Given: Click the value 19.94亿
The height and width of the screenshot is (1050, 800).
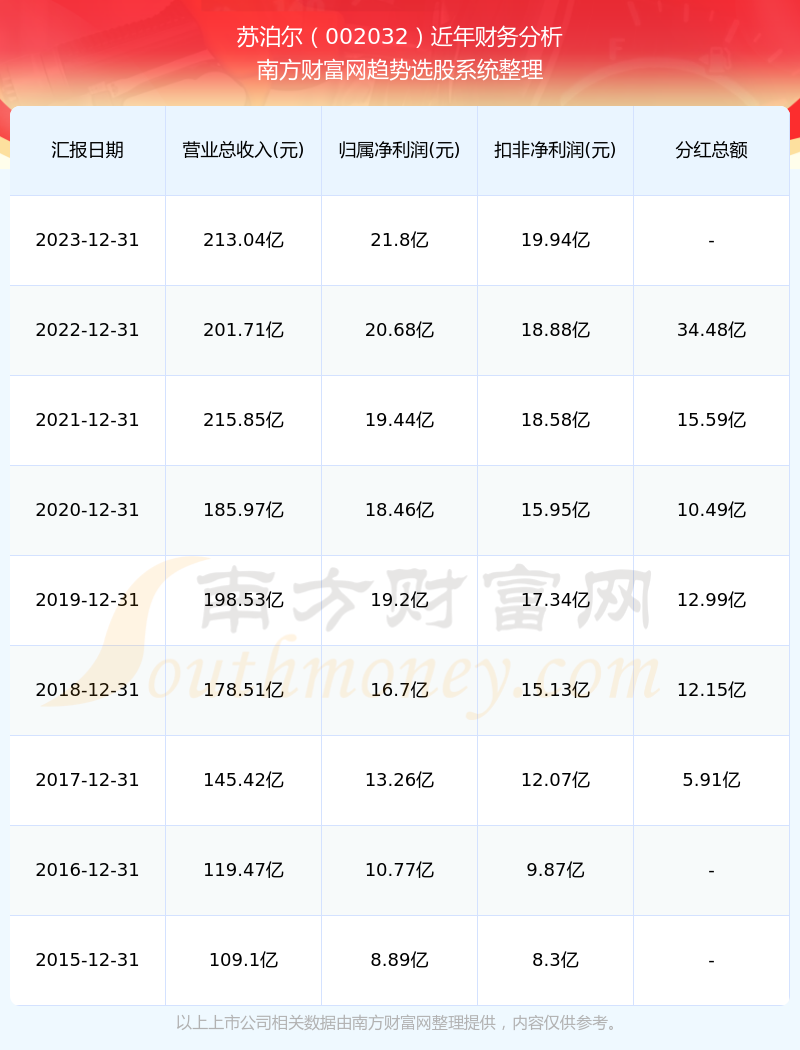Looking at the screenshot, I should click(556, 240).
